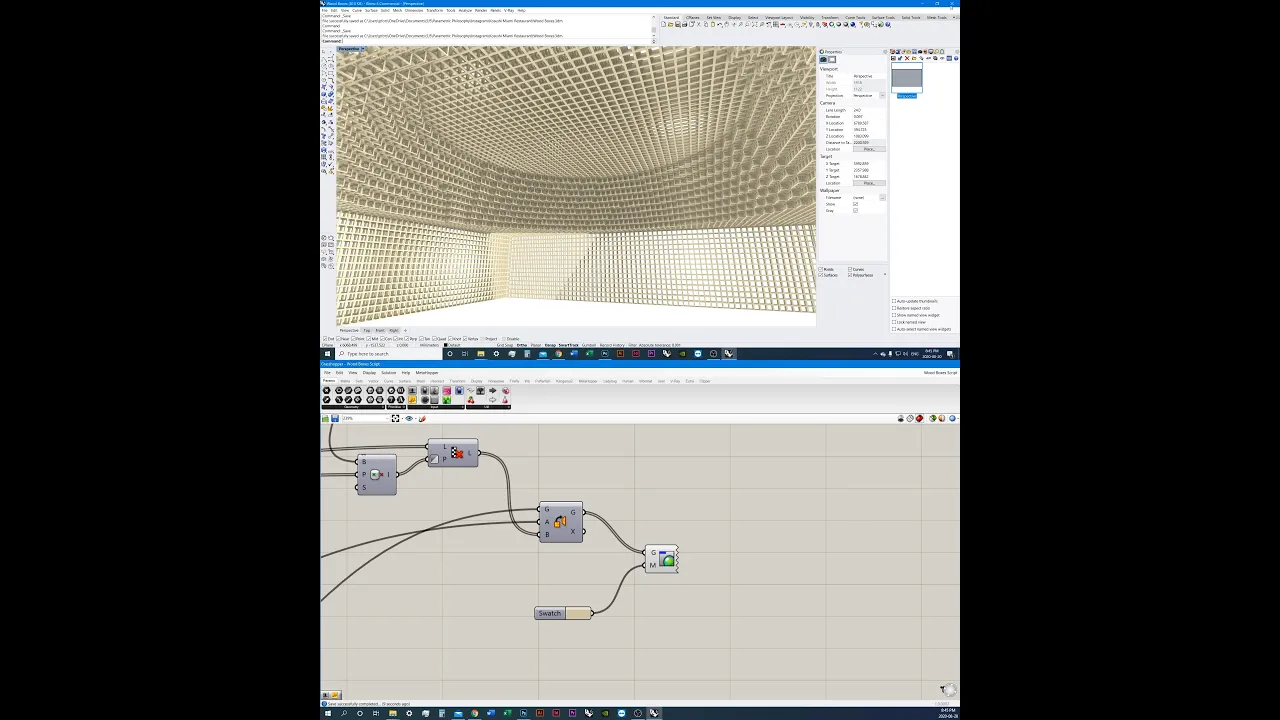Toggle Record History in status bar
This screenshot has width=1280, height=720.
pos(612,345)
